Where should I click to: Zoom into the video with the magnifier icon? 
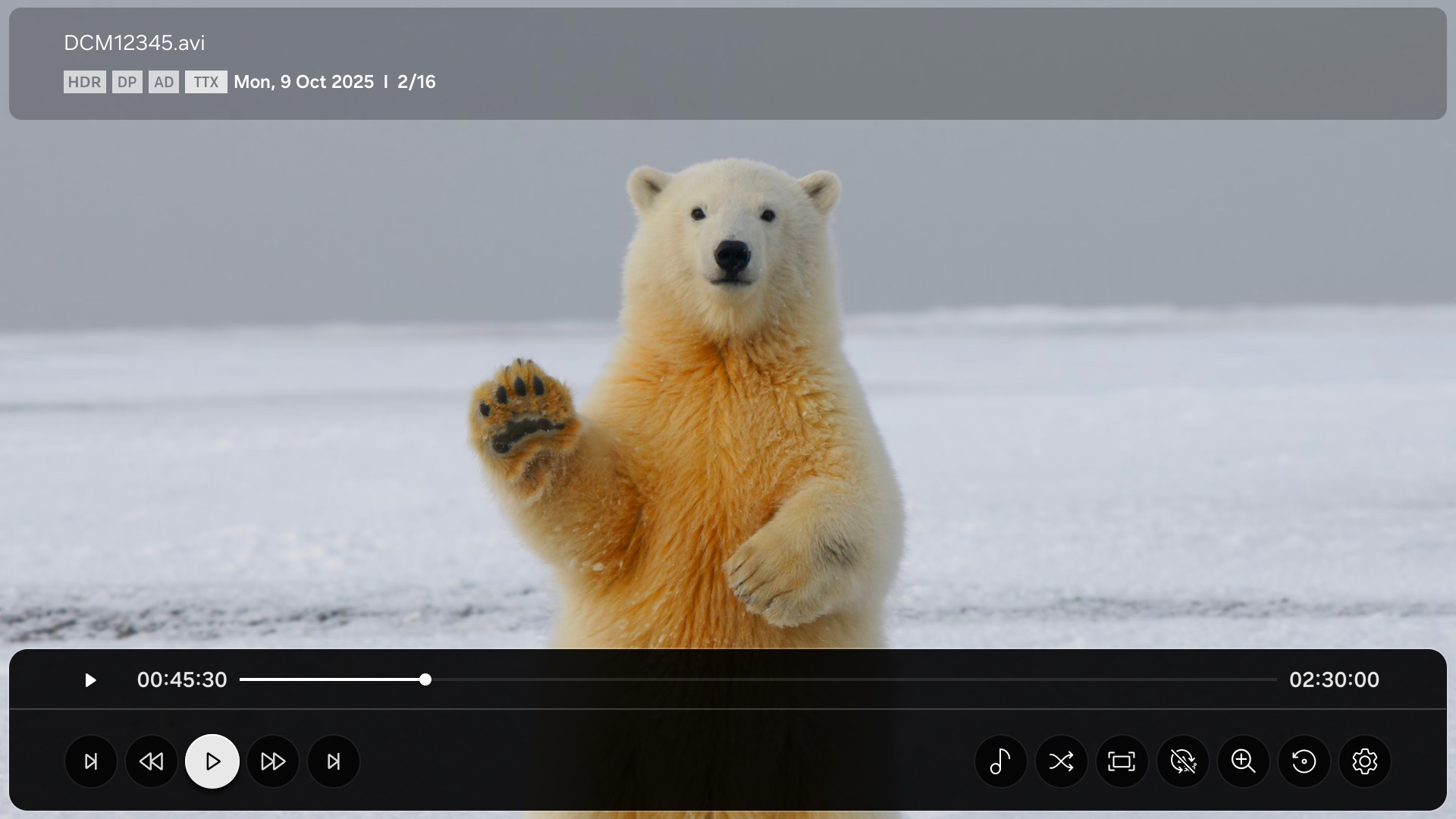pos(1244,761)
